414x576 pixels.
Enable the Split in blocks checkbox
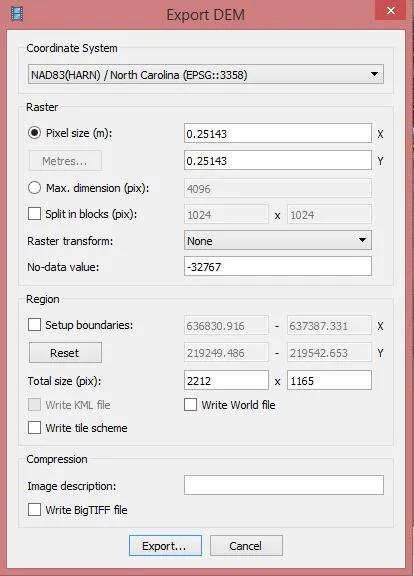[x=34, y=213]
